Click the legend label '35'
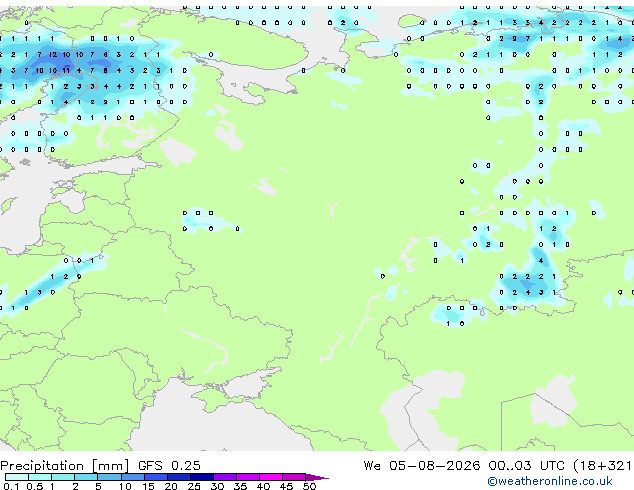This screenshot has height=490, width=634. (240, 486)
